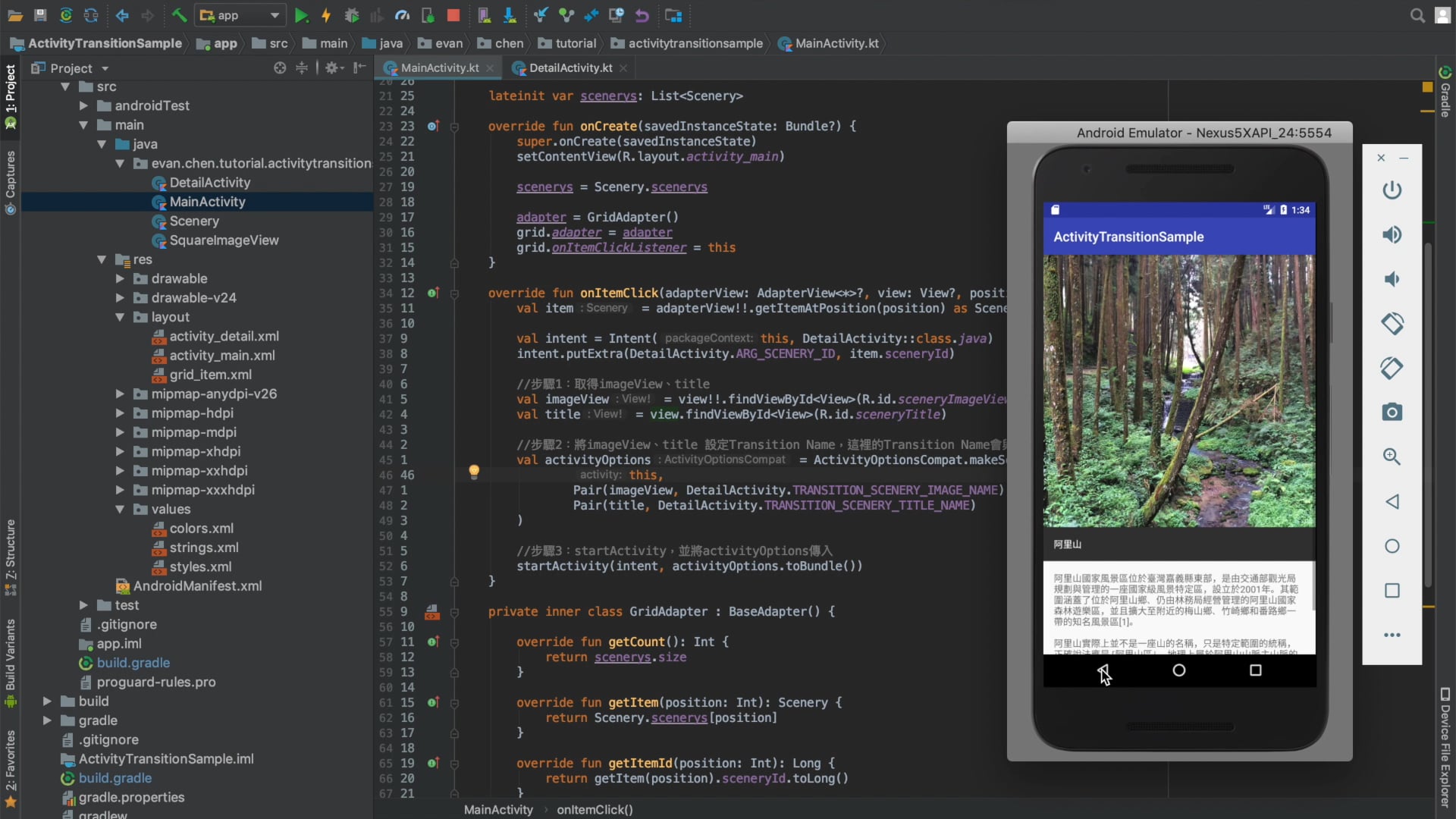Expand the drawable folder
1456x819 pixels.
(120, 279)
